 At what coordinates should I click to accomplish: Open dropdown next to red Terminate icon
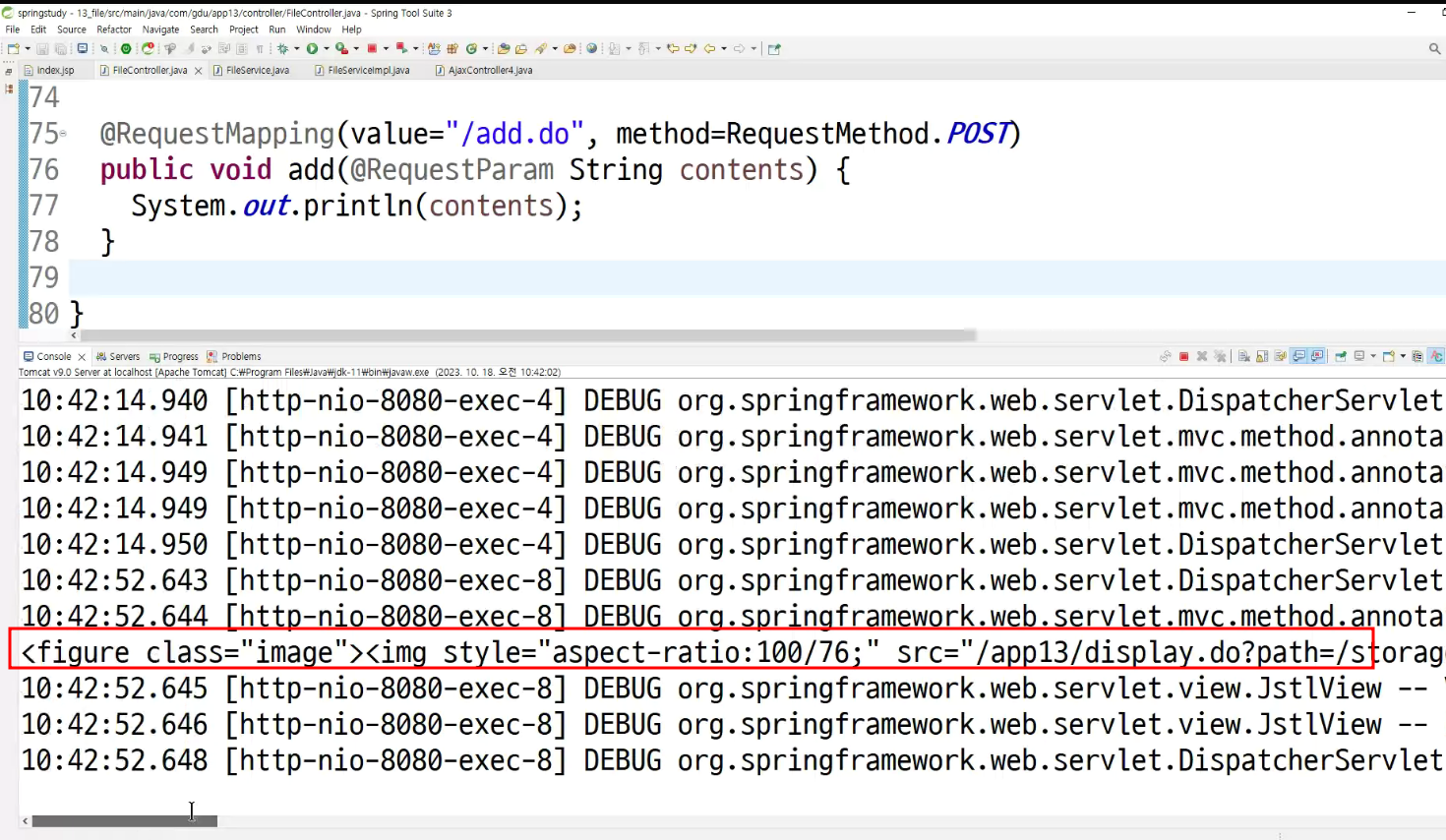[x=386, y=48]
